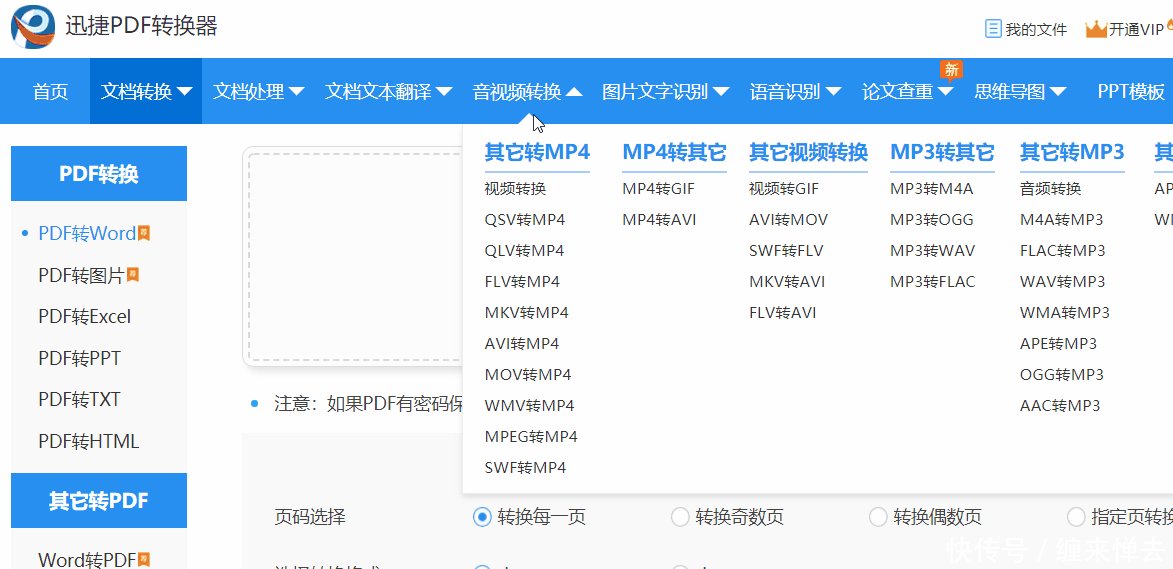Choose M4A转MP3 from the menu
Image resolution: width=1173 pixels, height=569 pixels.
1061,220
